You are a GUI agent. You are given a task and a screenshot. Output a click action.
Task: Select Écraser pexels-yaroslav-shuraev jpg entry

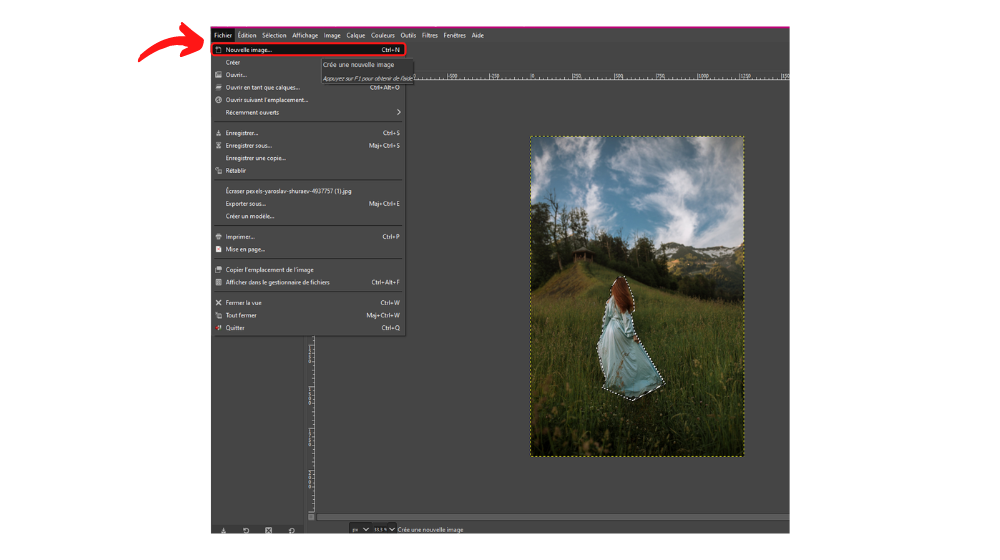[308, 191]
